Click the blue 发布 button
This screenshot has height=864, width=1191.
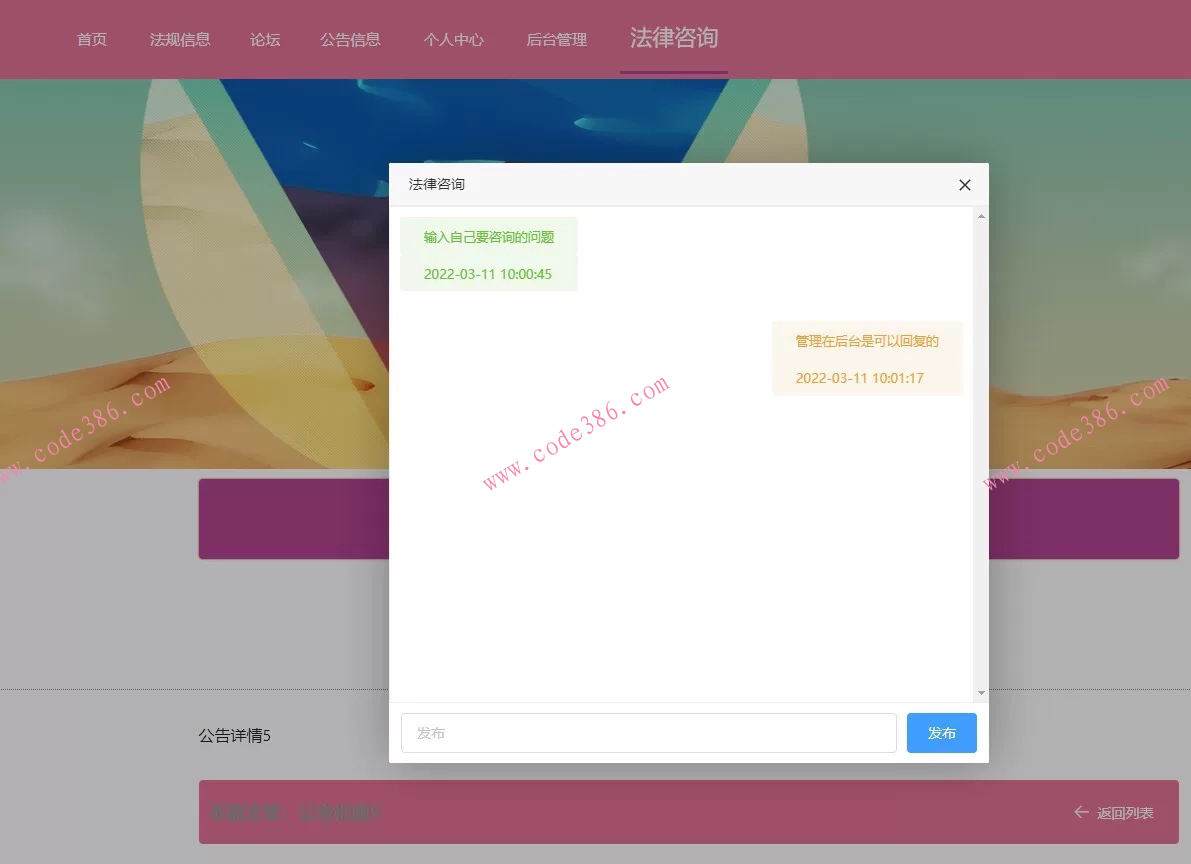coord(942,733)
